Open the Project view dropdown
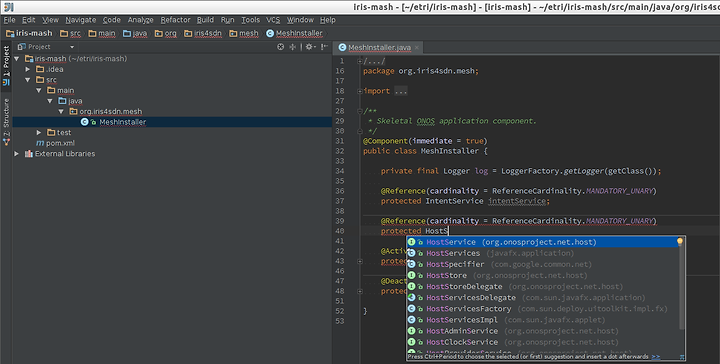This screenshot has width=720, height=364. point(72,47)
